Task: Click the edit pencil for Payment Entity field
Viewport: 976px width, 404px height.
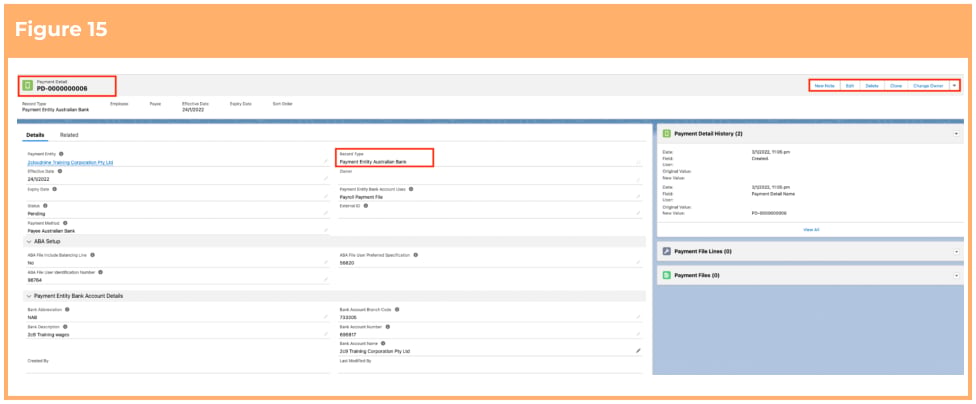Action: [326, 161]
